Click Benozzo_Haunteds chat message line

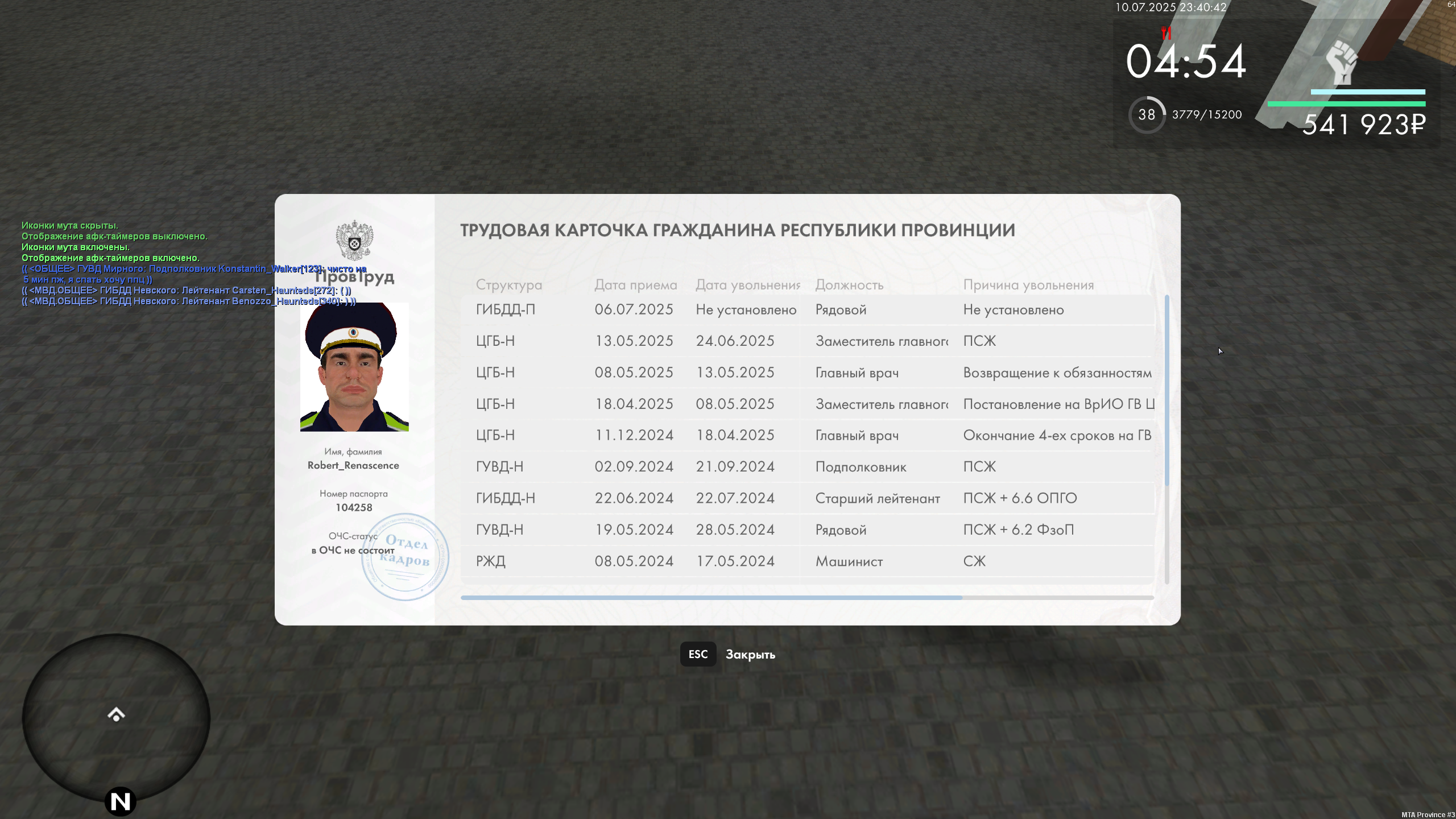tap(189, 301)
